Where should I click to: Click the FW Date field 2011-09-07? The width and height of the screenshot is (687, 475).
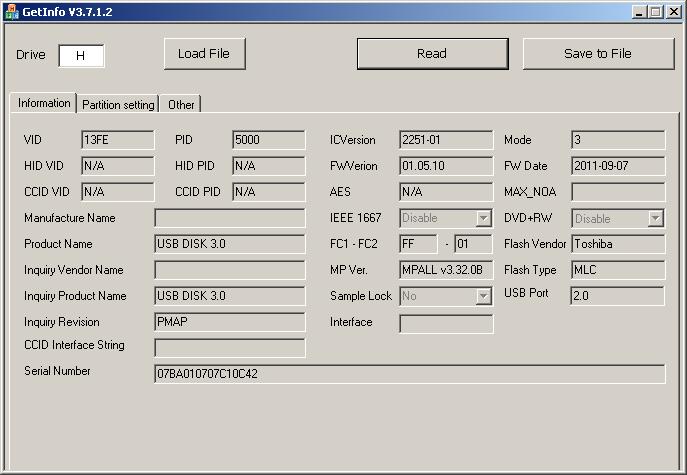click(618, 166)
